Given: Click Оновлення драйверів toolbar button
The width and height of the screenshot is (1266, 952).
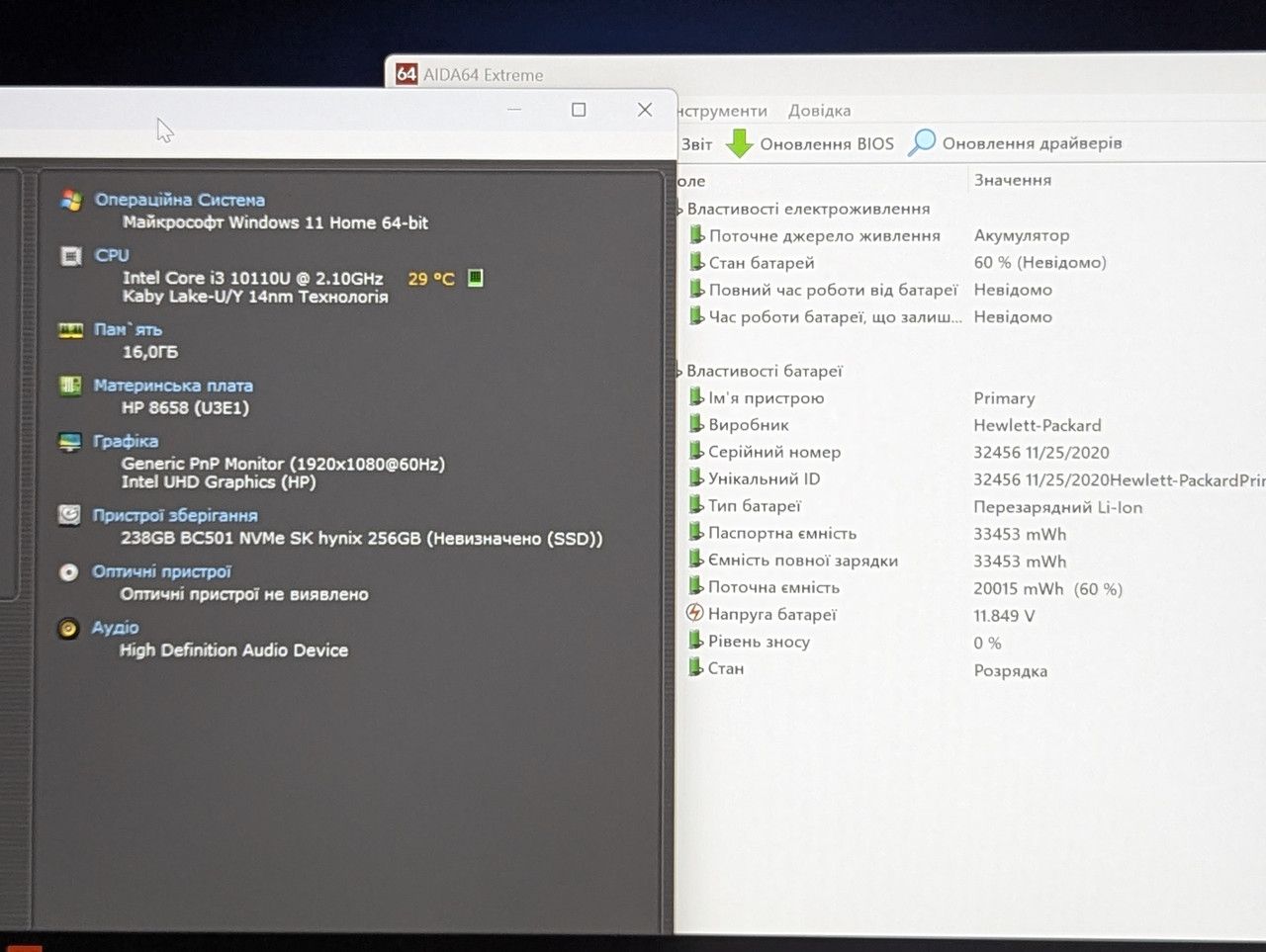Looking at the screenshot, I should pyautogui.click(x=1016, y=143).
